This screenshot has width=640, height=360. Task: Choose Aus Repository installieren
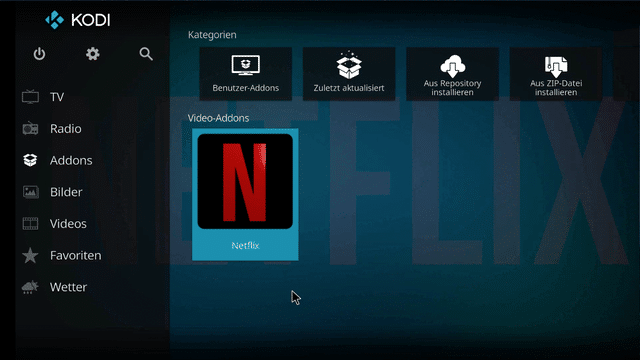[452, 73]
